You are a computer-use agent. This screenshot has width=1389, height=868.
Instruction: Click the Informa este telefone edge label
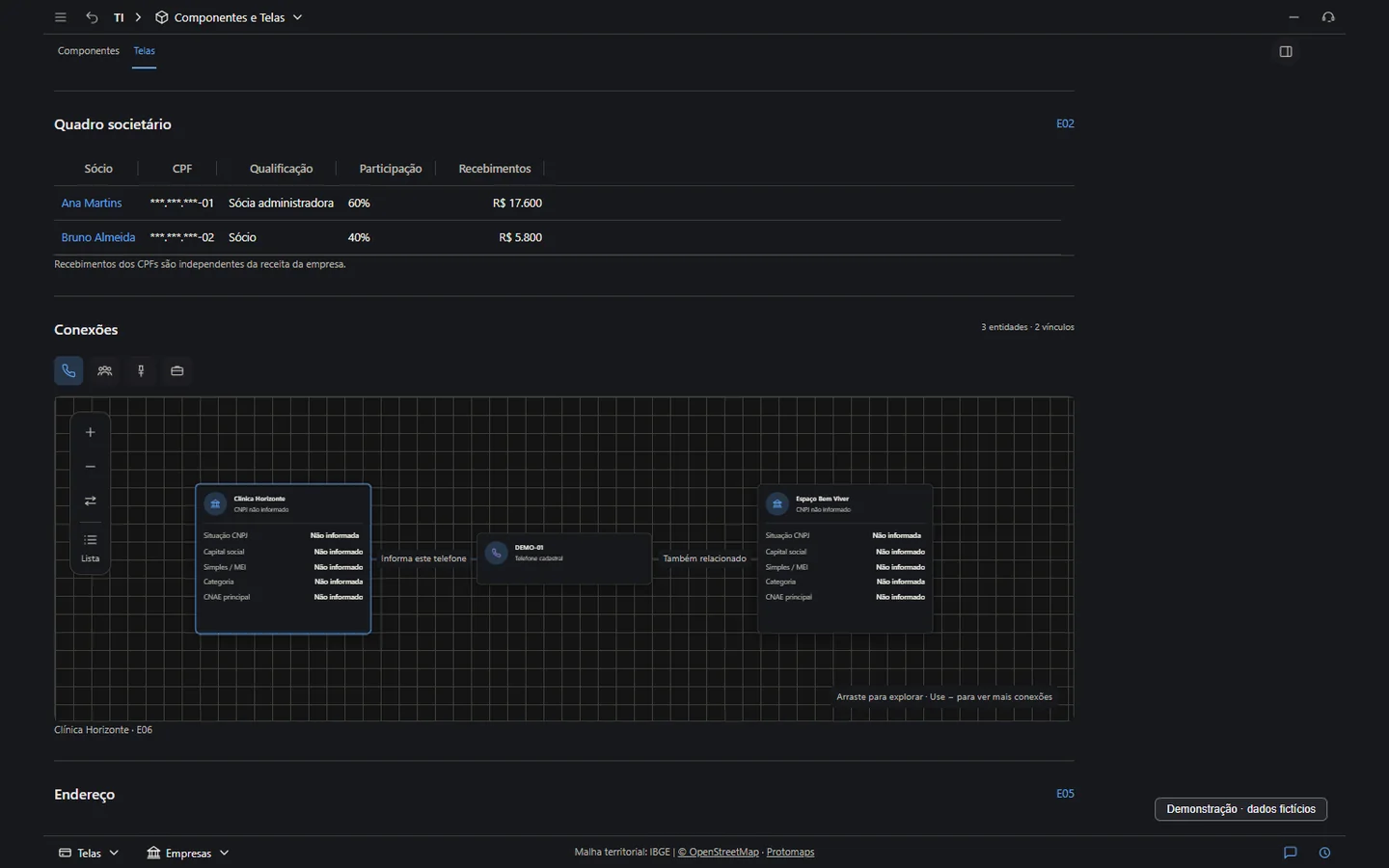[x=423, y=558]
